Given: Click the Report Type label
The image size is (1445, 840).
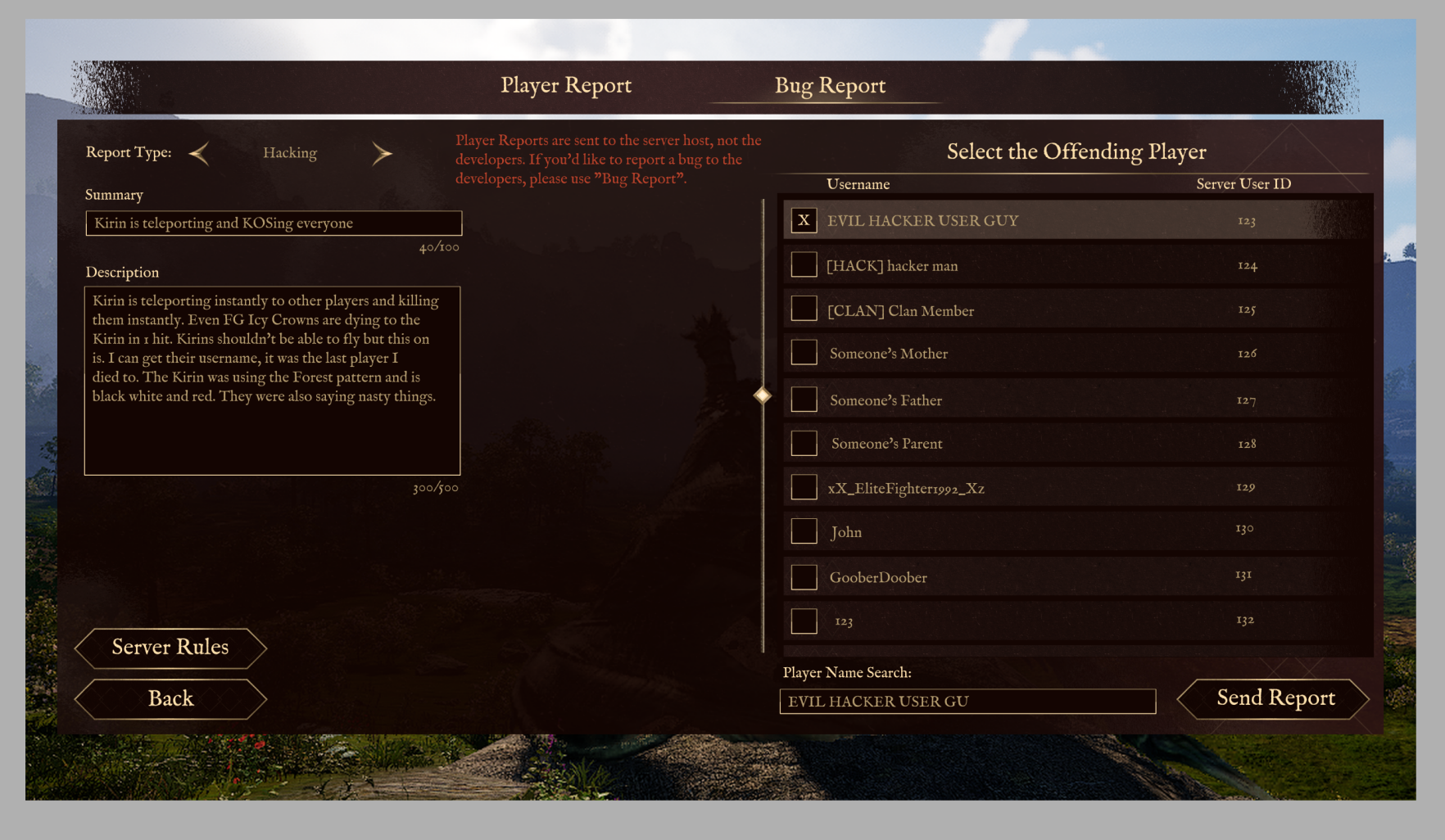Looking at the screenshot, I should coord(129,153).
